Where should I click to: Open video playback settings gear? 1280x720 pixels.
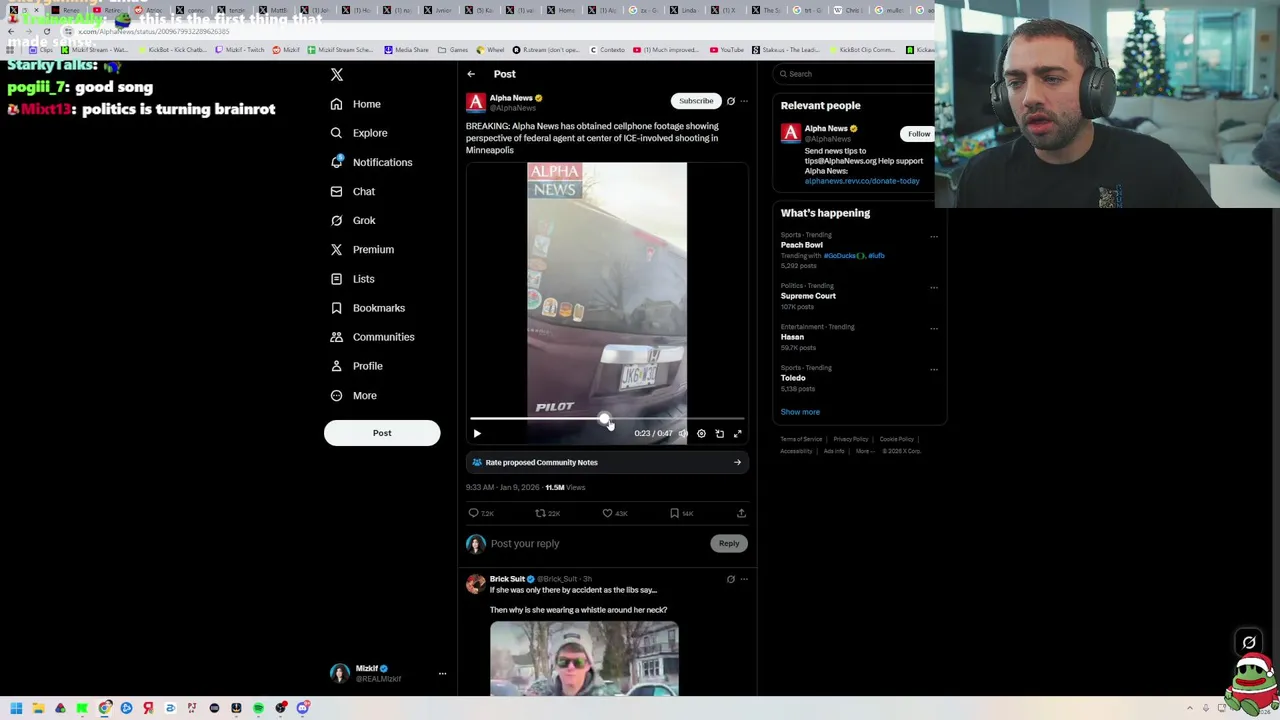click(701, 434)
